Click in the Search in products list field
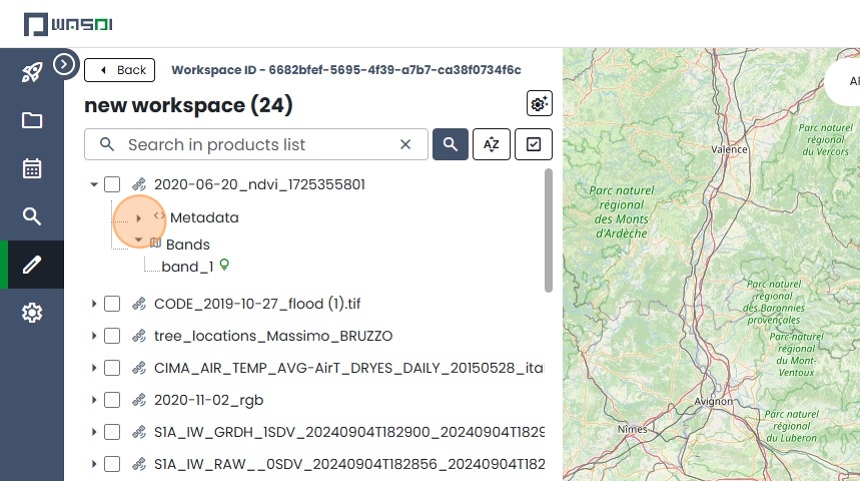The height and width of the screenshot is (481, 860). point(256,144)
